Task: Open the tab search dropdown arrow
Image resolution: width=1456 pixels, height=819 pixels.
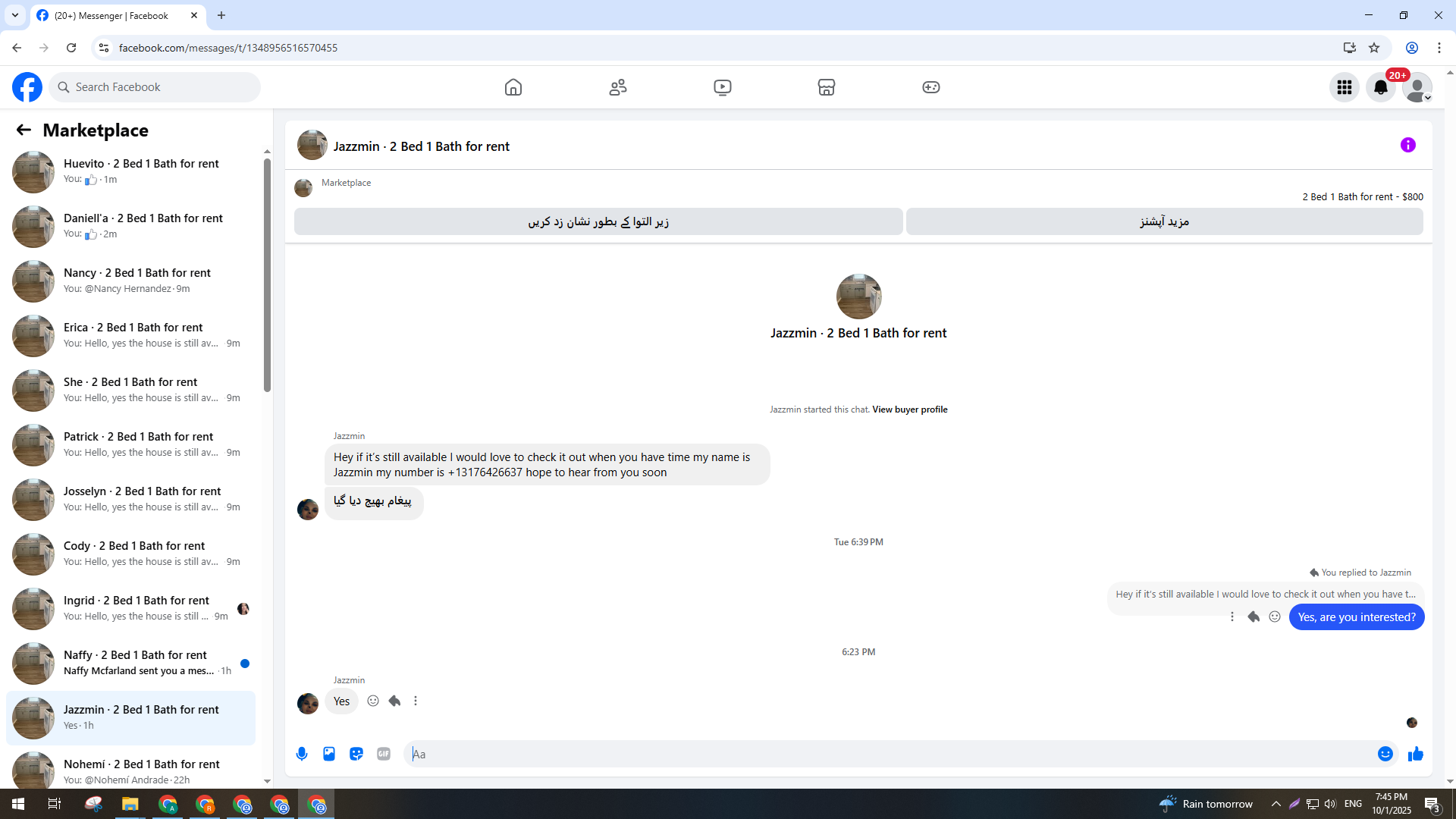Action: pyautogui.click(x=15, y=15)
